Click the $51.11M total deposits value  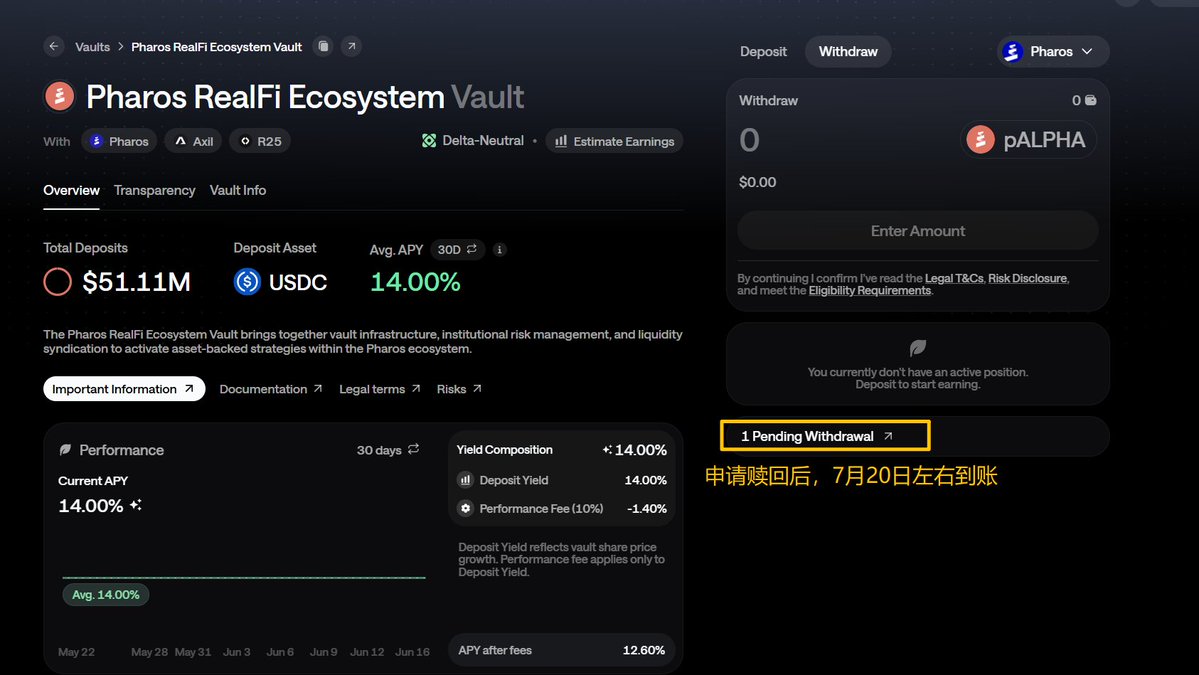click(x=136, y=282)
